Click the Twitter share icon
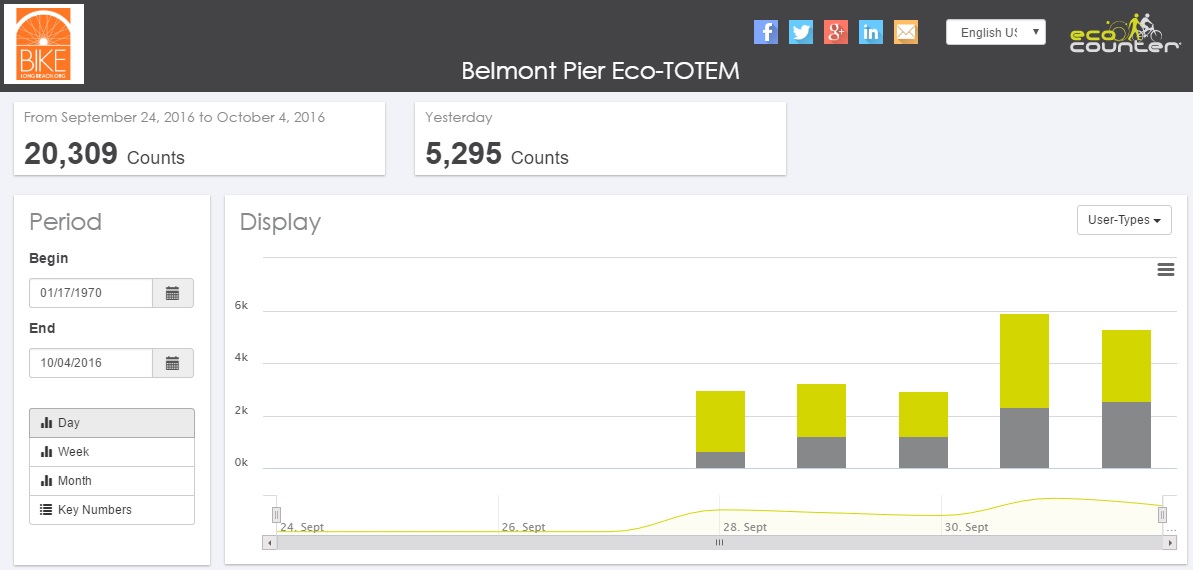Image resolution: width=1193 pixels, height=570 pixels. pos(801,32)
